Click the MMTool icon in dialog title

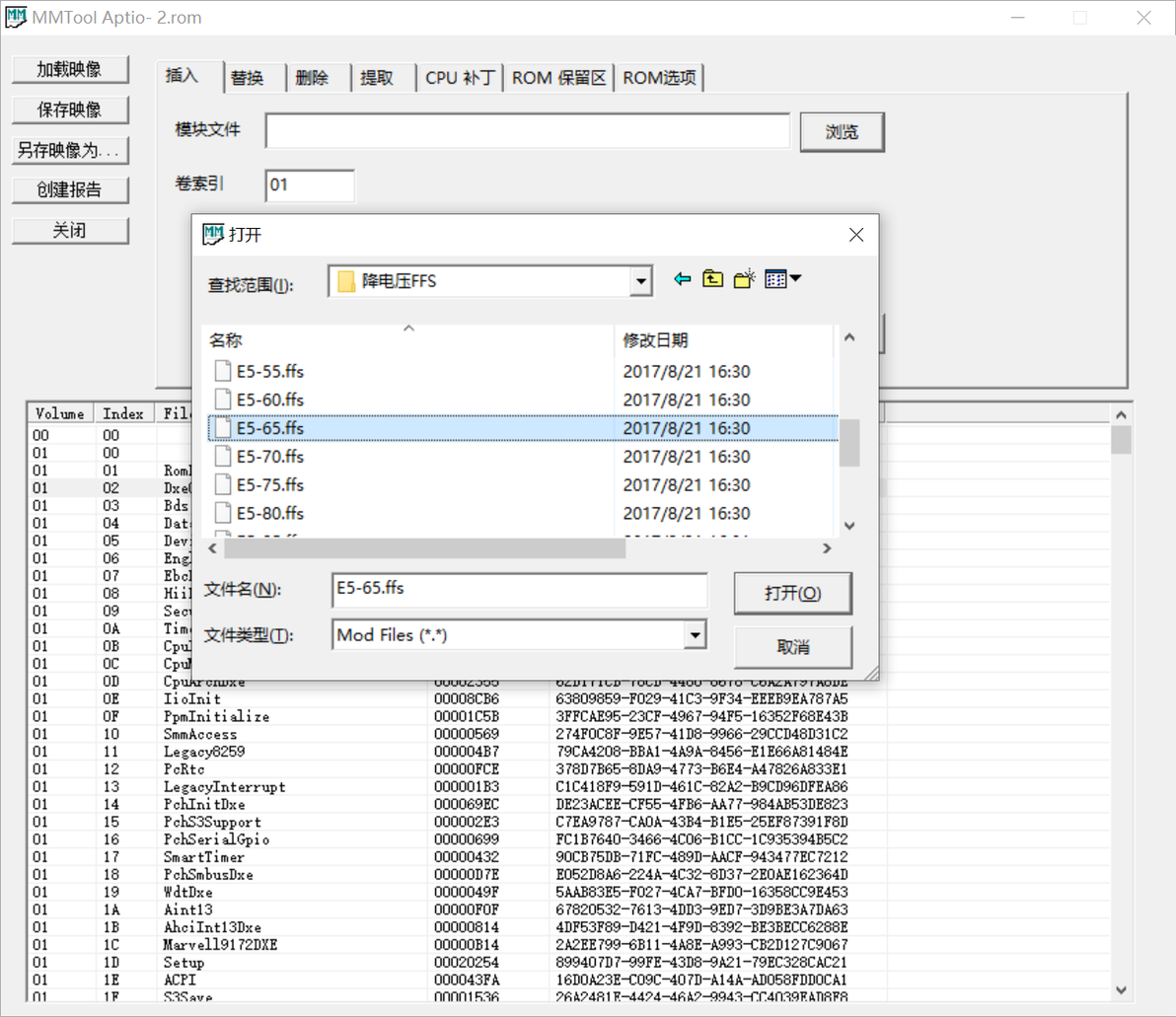tap(213, 235)
